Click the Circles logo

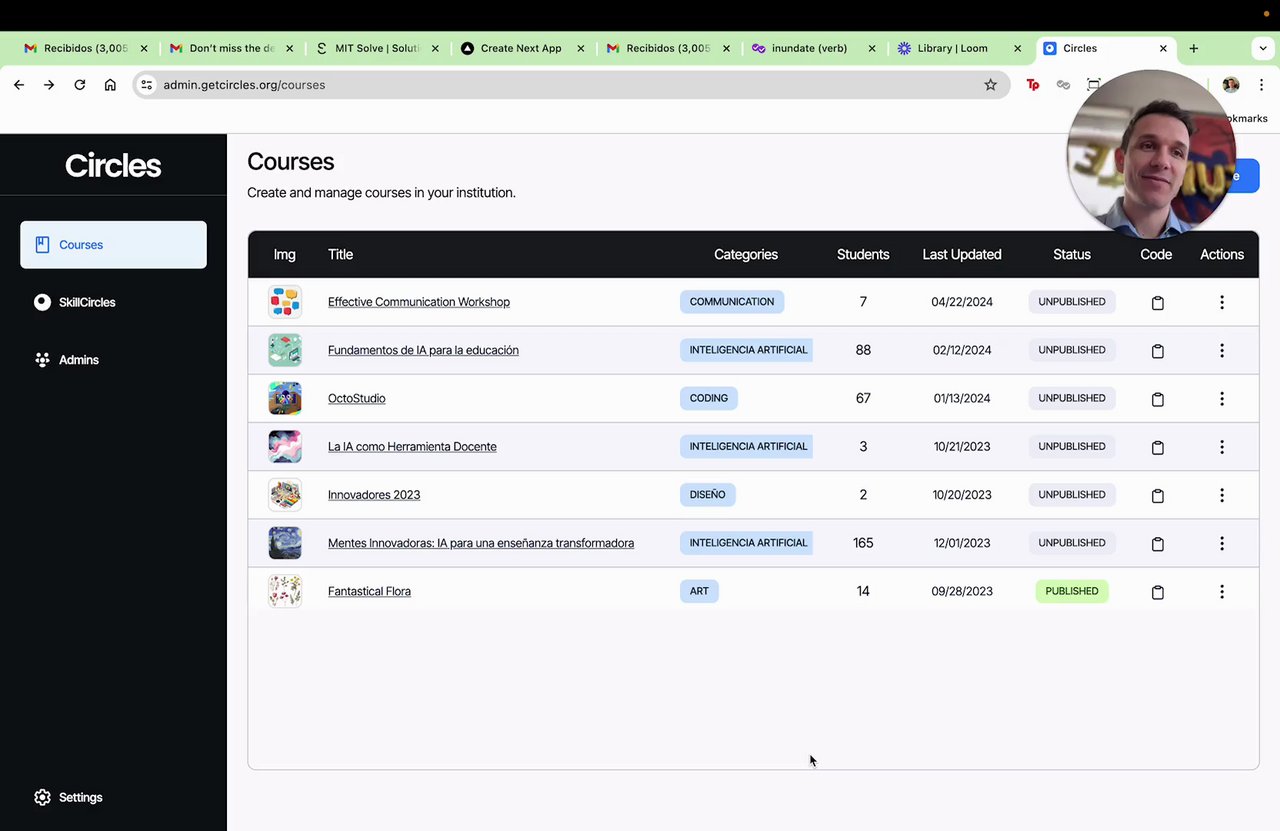click(x=113, y=165)
